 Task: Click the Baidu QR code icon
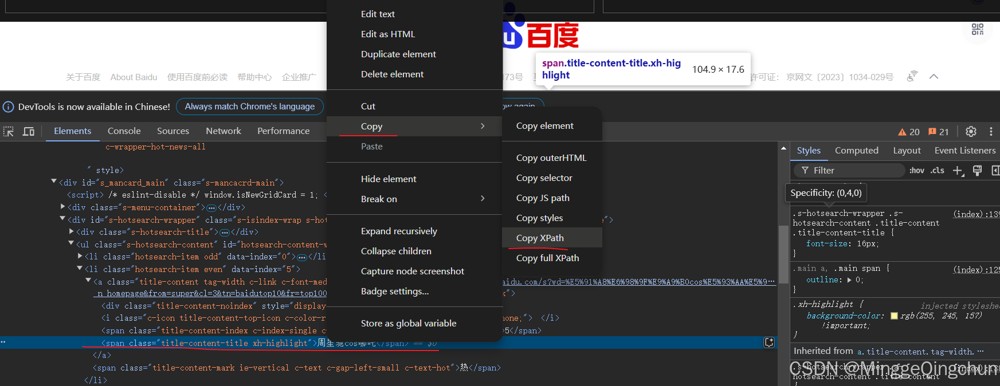(977, 29)
